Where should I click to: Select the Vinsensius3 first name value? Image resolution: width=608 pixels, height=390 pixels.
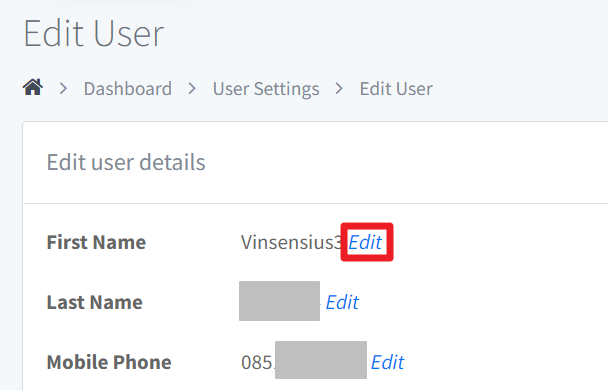pyautogui.click(x=291, y=242)
